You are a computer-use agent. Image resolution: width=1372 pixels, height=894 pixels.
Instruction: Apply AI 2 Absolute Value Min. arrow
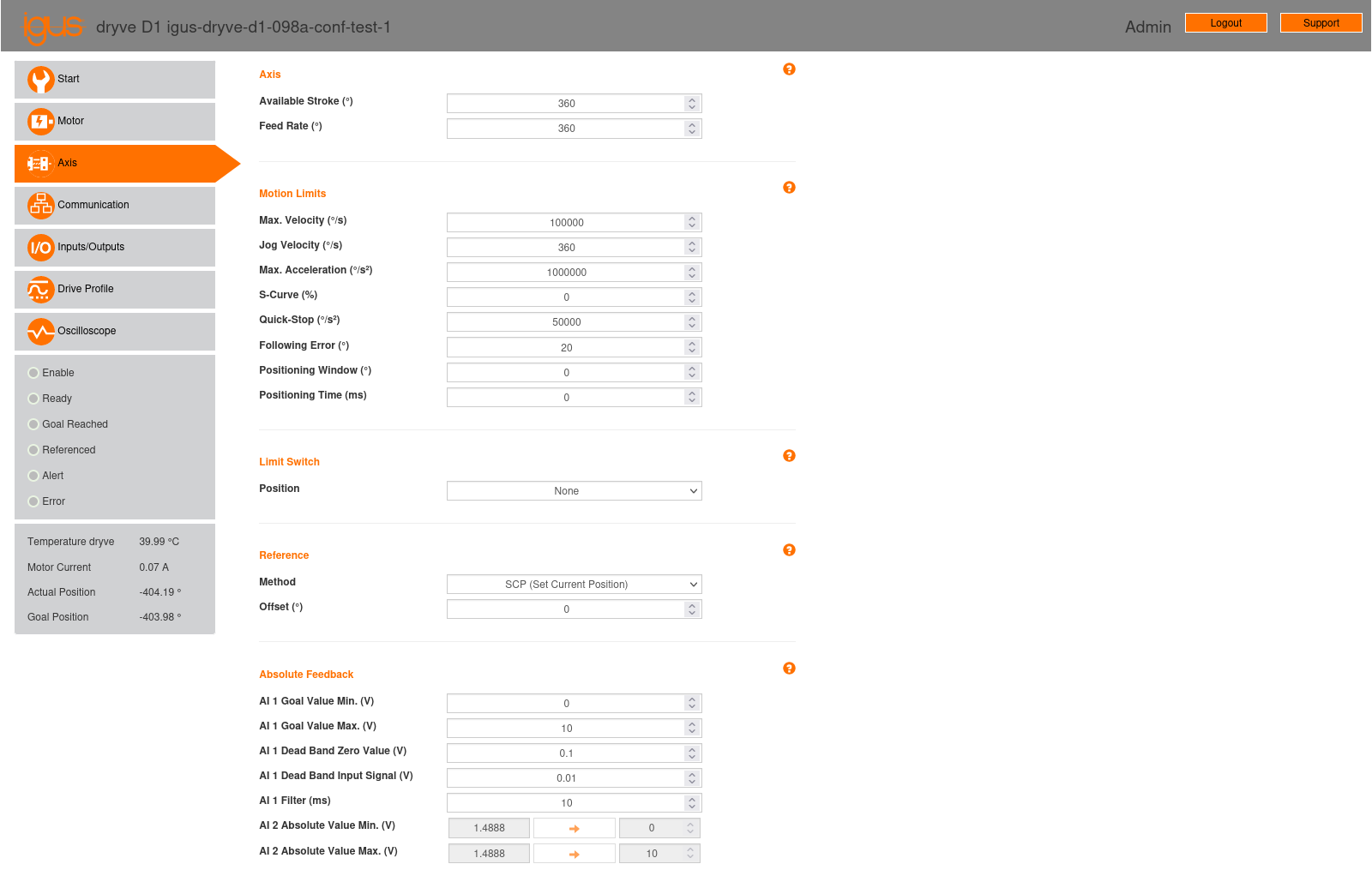(574, 829)
